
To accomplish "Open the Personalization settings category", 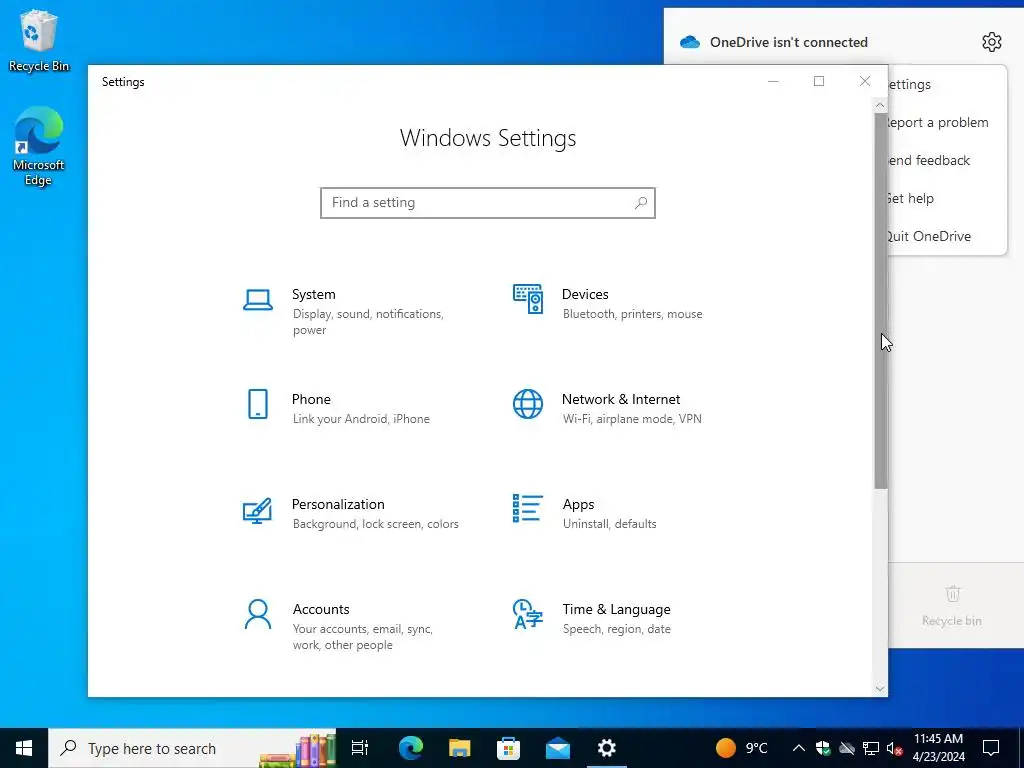I will pyautogui.click(x=353, y=513).
